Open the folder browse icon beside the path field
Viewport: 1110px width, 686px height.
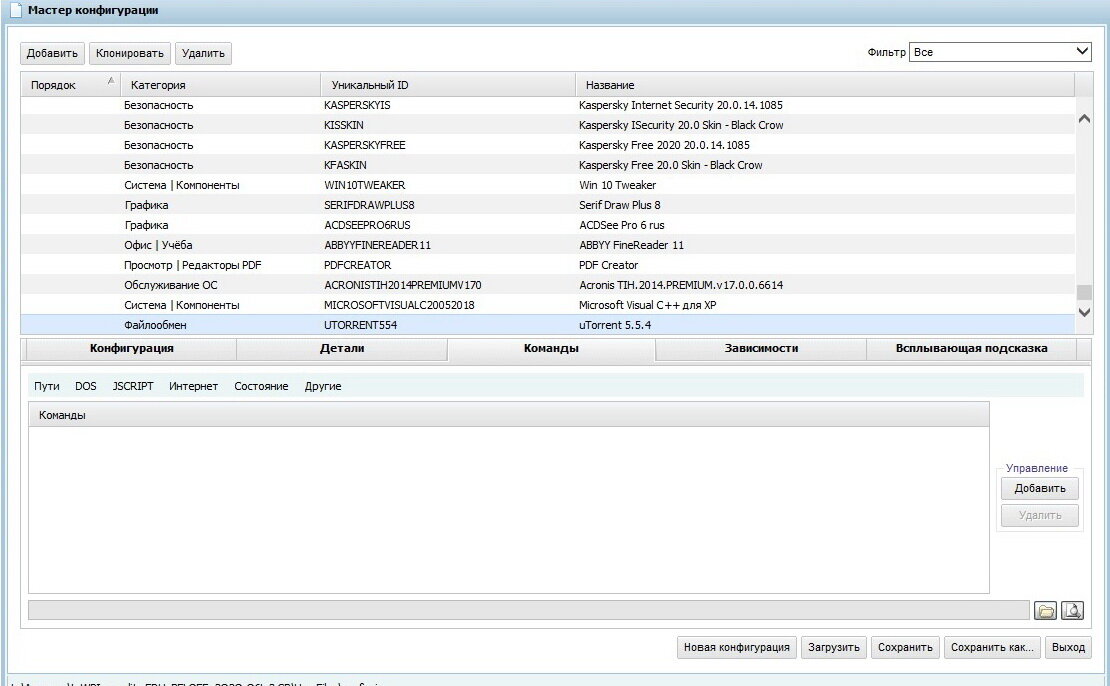(x=1045, y=610)
